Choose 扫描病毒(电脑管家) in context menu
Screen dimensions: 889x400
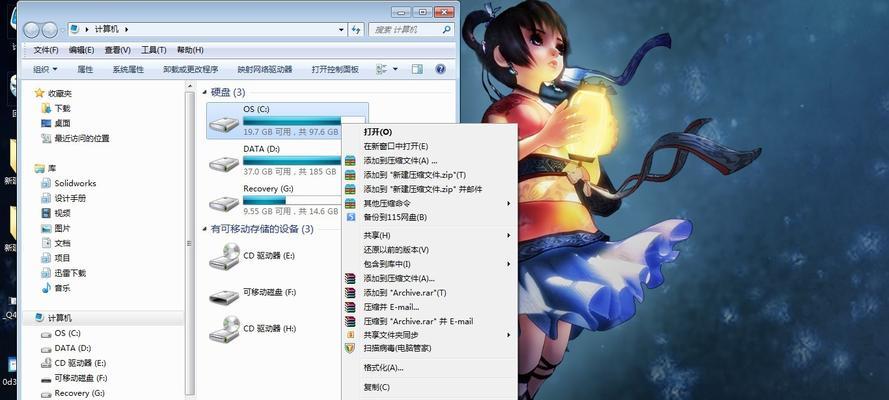(x=429, y=348)
